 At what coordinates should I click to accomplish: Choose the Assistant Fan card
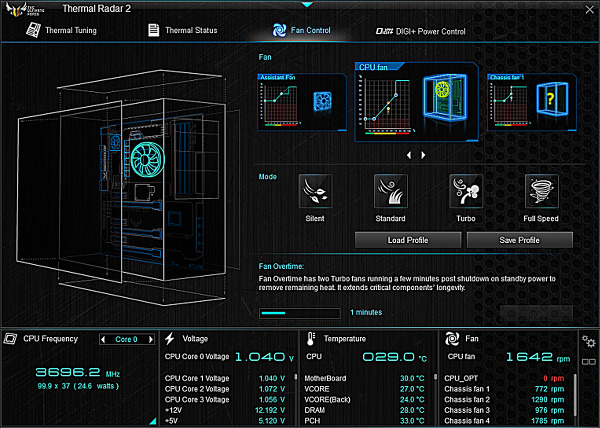click(x=302, y=102)
